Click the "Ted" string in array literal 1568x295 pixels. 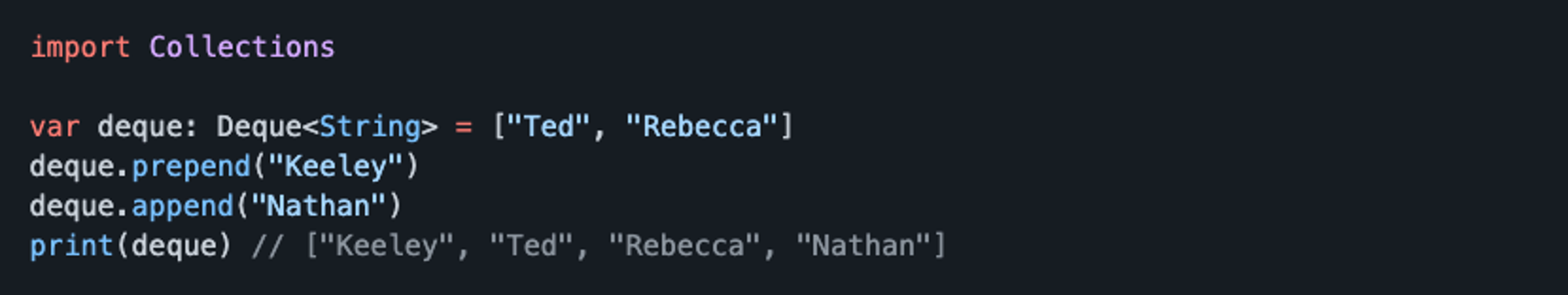[x=549, y=126]
